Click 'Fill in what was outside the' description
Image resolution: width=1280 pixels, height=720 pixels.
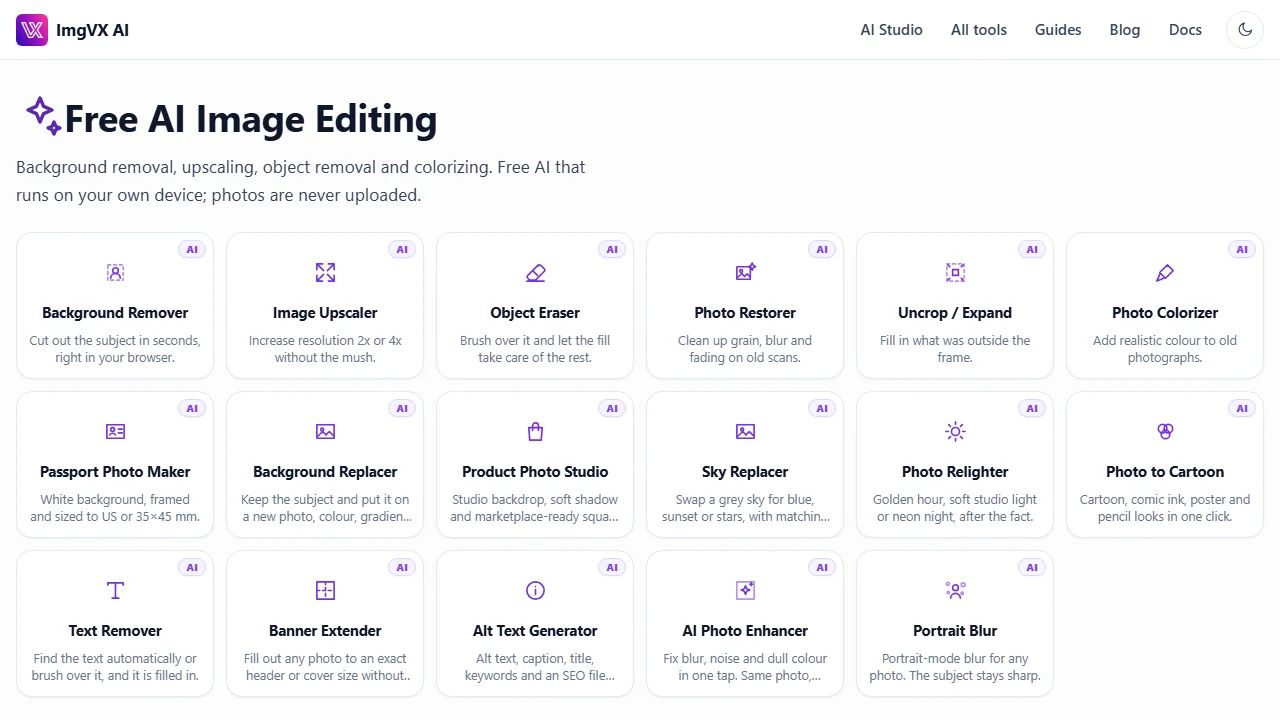click(955, 341)
